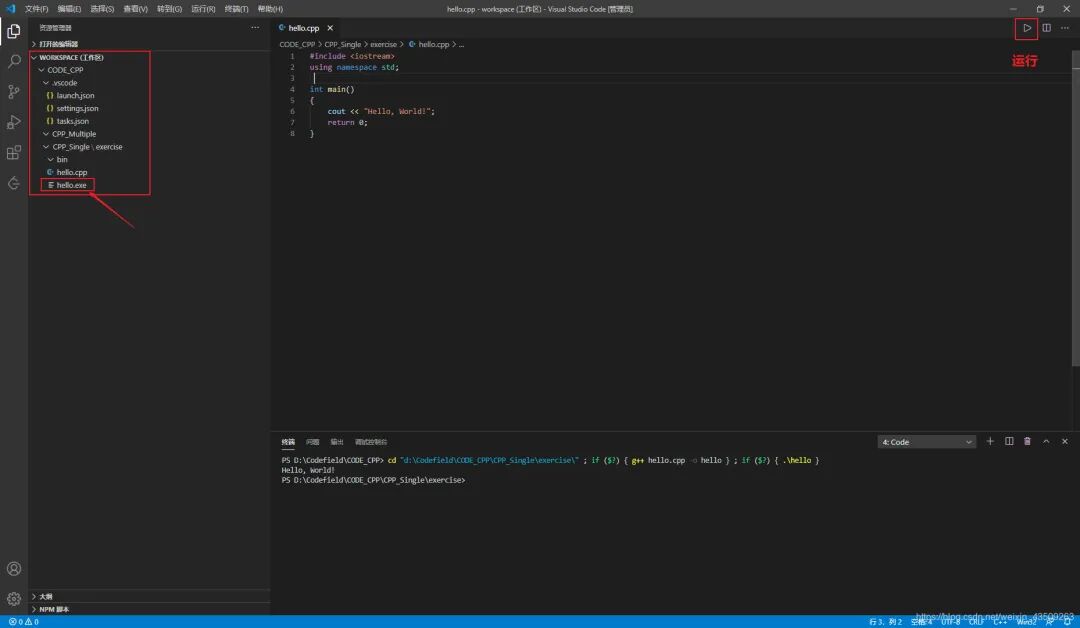Open the View menu

click(135, 9)
